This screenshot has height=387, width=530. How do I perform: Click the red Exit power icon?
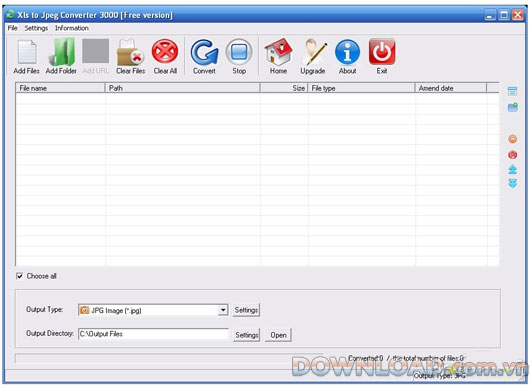tap(382, 51)
